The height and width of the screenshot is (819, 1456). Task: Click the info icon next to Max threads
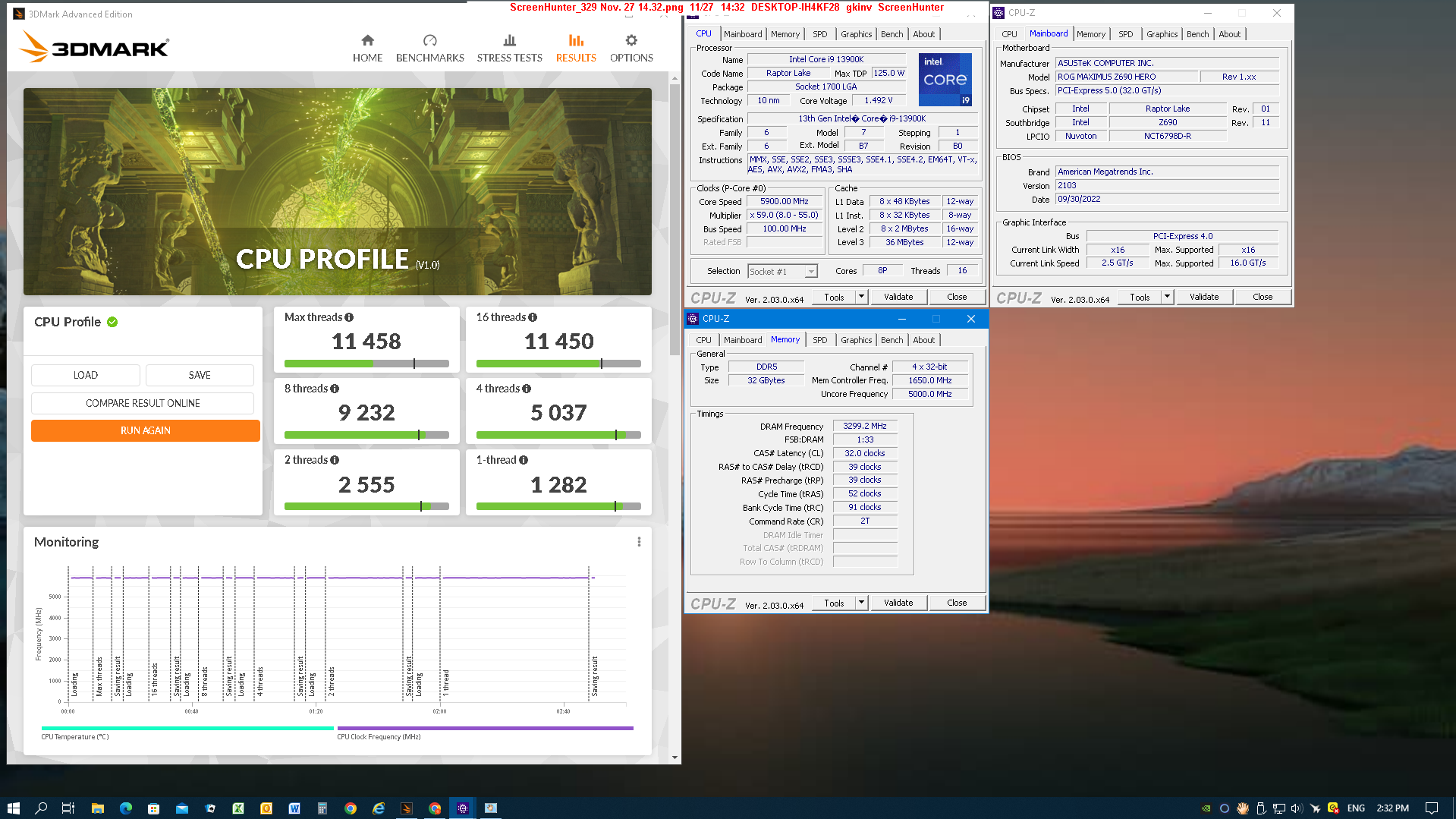click(x=349, y=317)
